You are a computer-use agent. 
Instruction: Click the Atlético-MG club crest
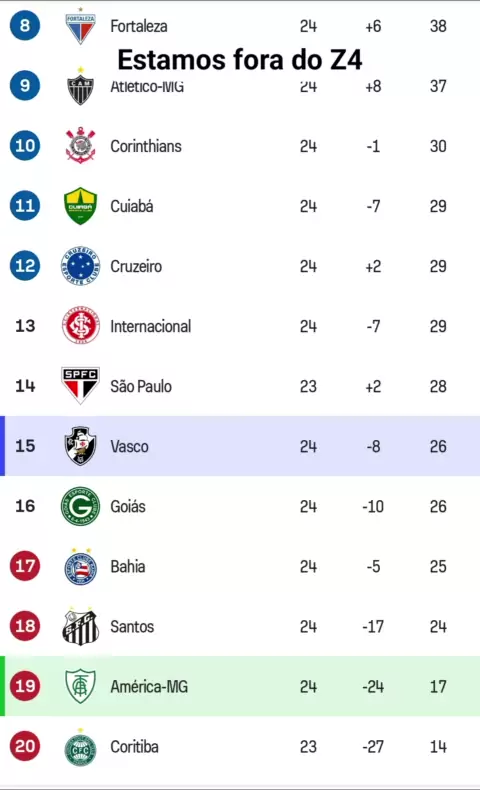tap(81, 86)
